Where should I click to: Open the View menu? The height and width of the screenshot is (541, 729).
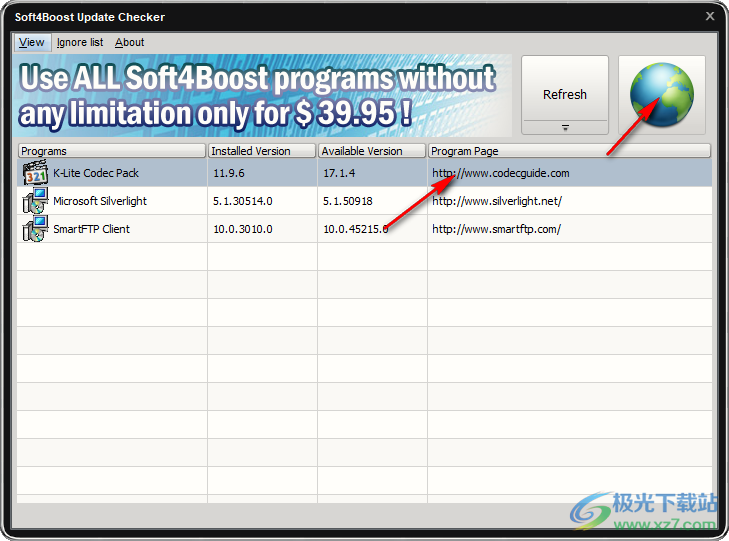click(x=32, y=42)
